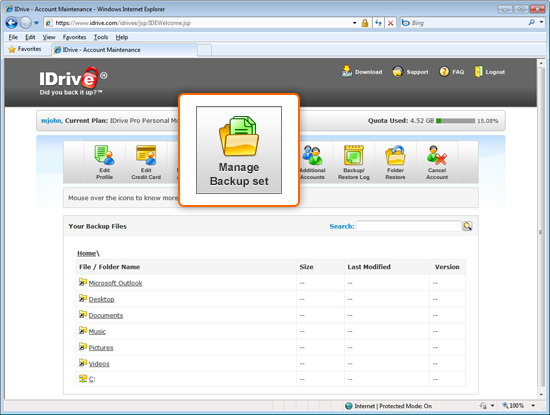The image size is (550, 415).
Task: Click the Support headset icon
Action: click(397, 72)
